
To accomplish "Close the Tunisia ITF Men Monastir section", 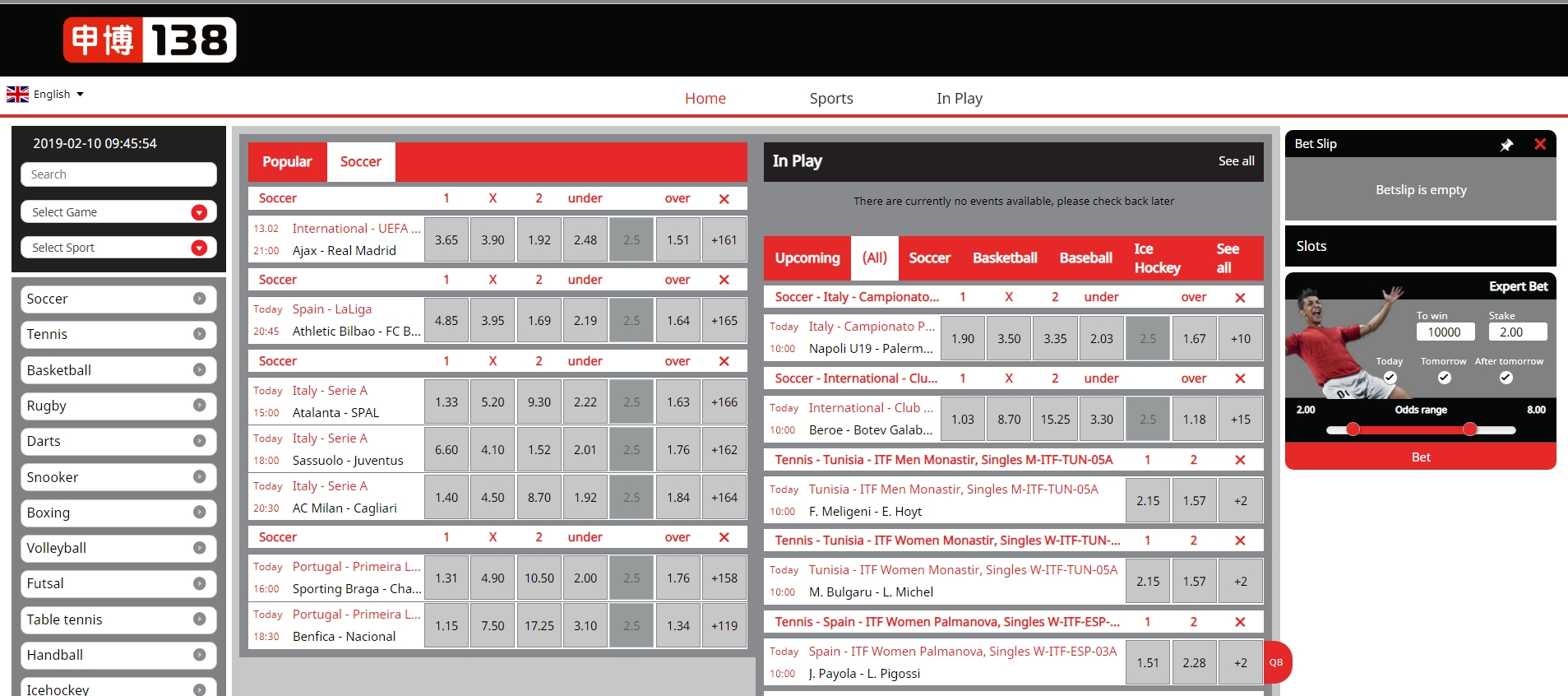I will click(1240, 460).
